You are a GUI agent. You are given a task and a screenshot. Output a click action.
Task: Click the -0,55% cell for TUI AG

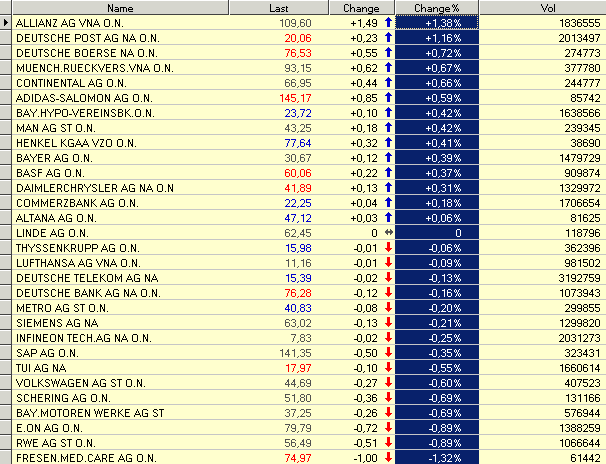point(437,368)
